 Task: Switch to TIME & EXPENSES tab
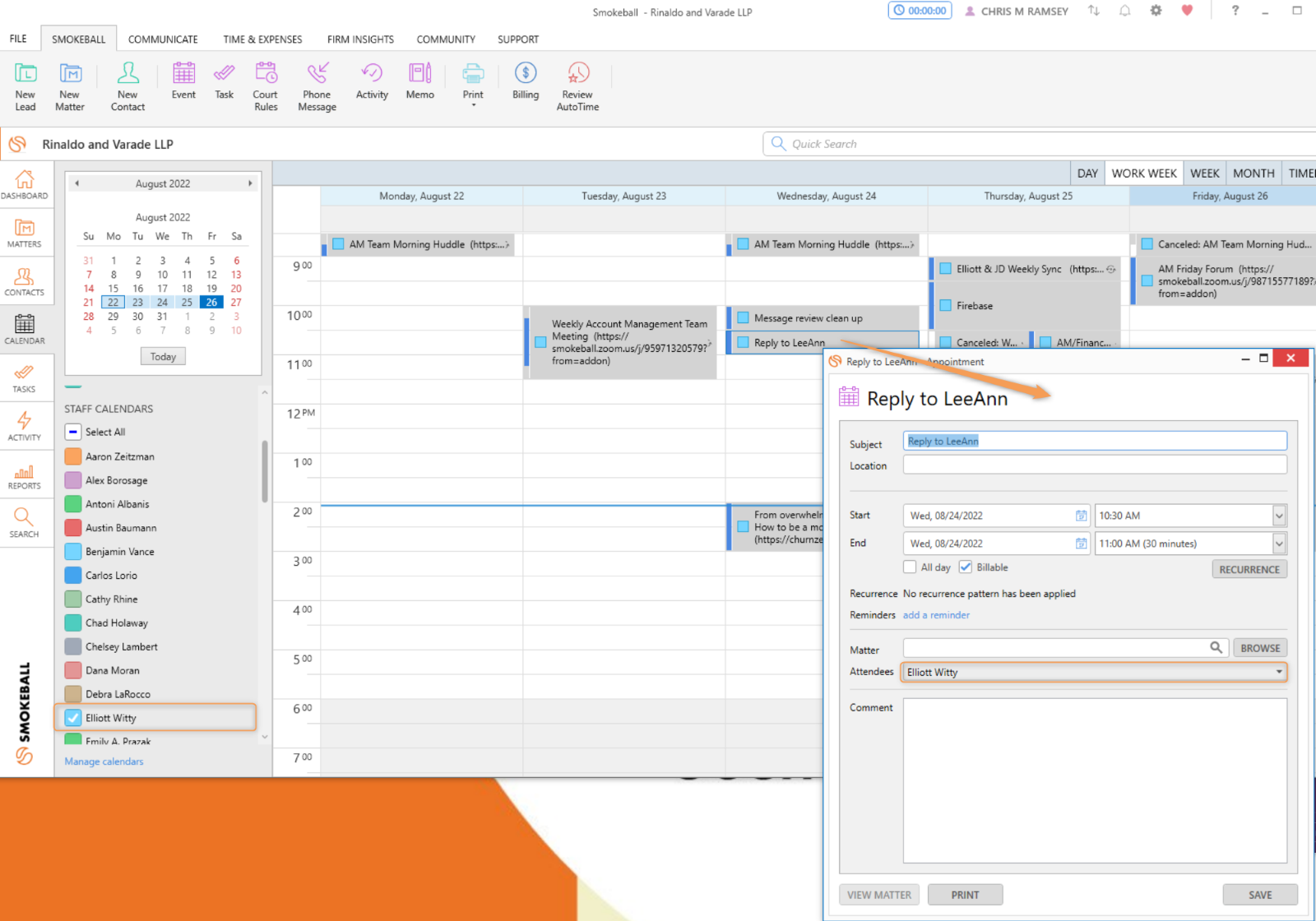[262, 39]
